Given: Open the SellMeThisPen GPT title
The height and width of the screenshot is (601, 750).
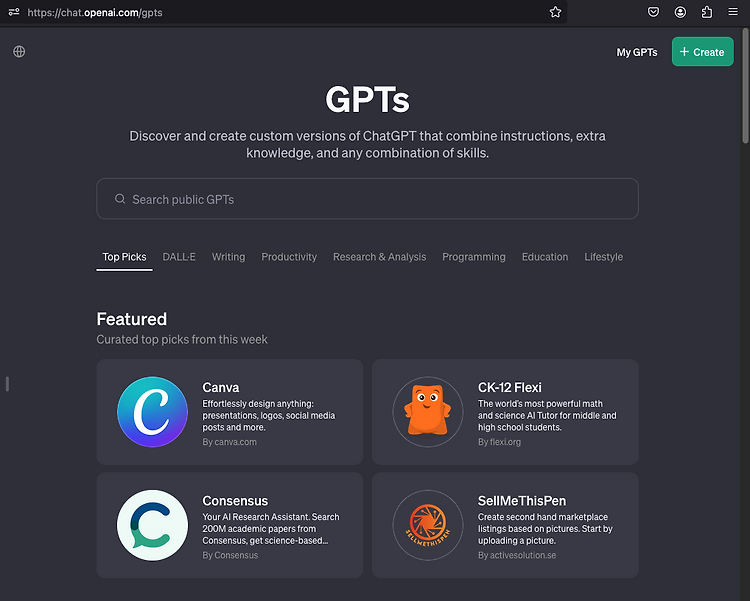Looking at the screenshot, I should (x=522, y=501).
